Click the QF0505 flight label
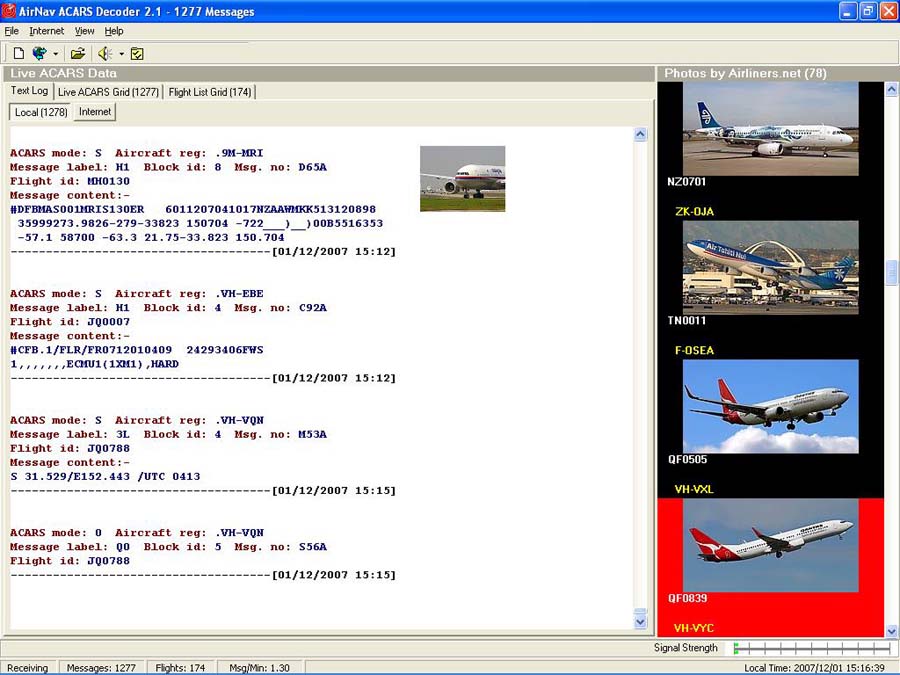 [687, 459]
